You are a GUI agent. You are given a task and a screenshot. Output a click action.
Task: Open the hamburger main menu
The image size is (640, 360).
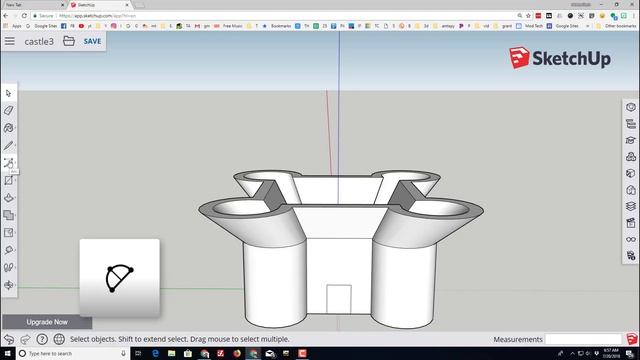click(x=10, y=41)
